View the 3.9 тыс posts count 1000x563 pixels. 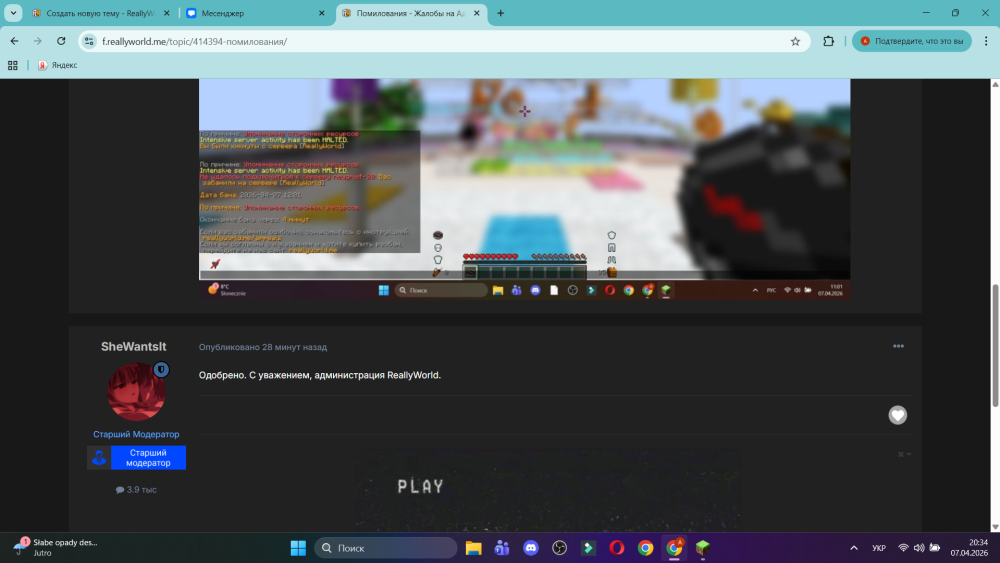(136, 490)
